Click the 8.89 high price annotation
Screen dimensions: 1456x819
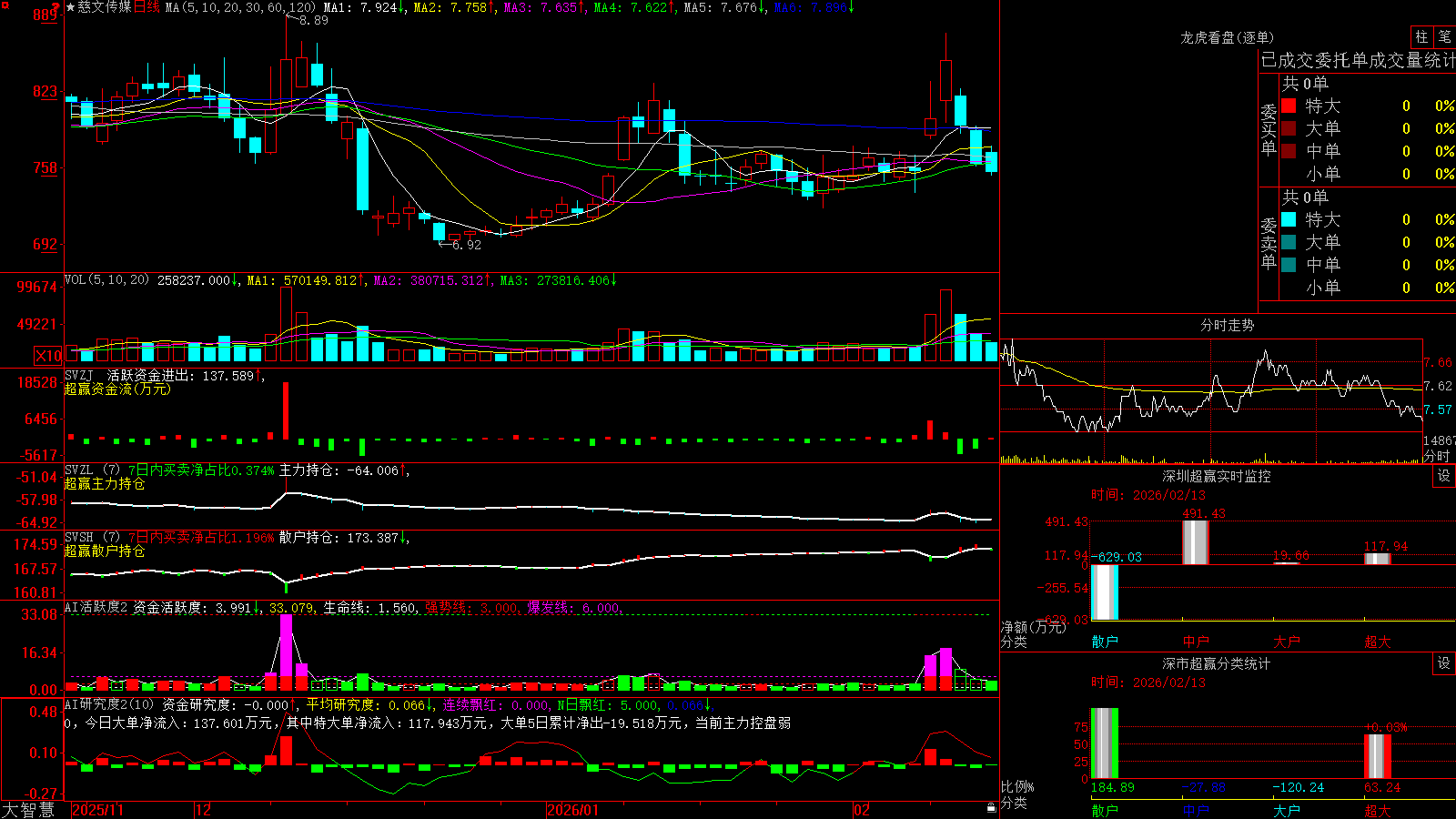(313, 20)
